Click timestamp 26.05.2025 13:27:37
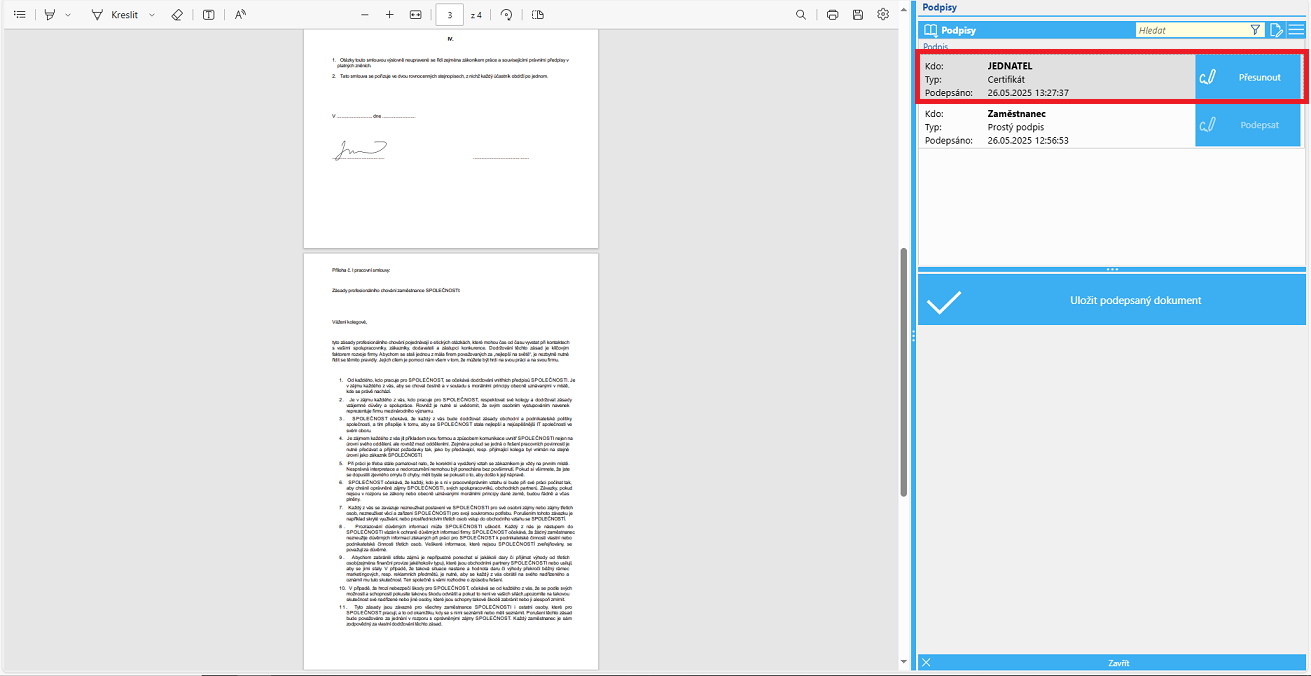The image size is (1311, 676). pyautogui.click(x=1028, y=92)
